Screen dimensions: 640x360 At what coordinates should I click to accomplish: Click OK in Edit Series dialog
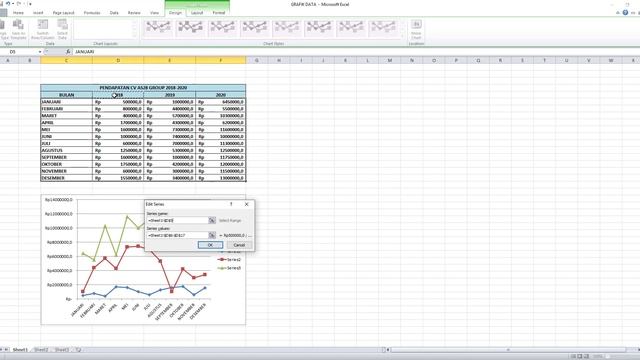(210, 245)
